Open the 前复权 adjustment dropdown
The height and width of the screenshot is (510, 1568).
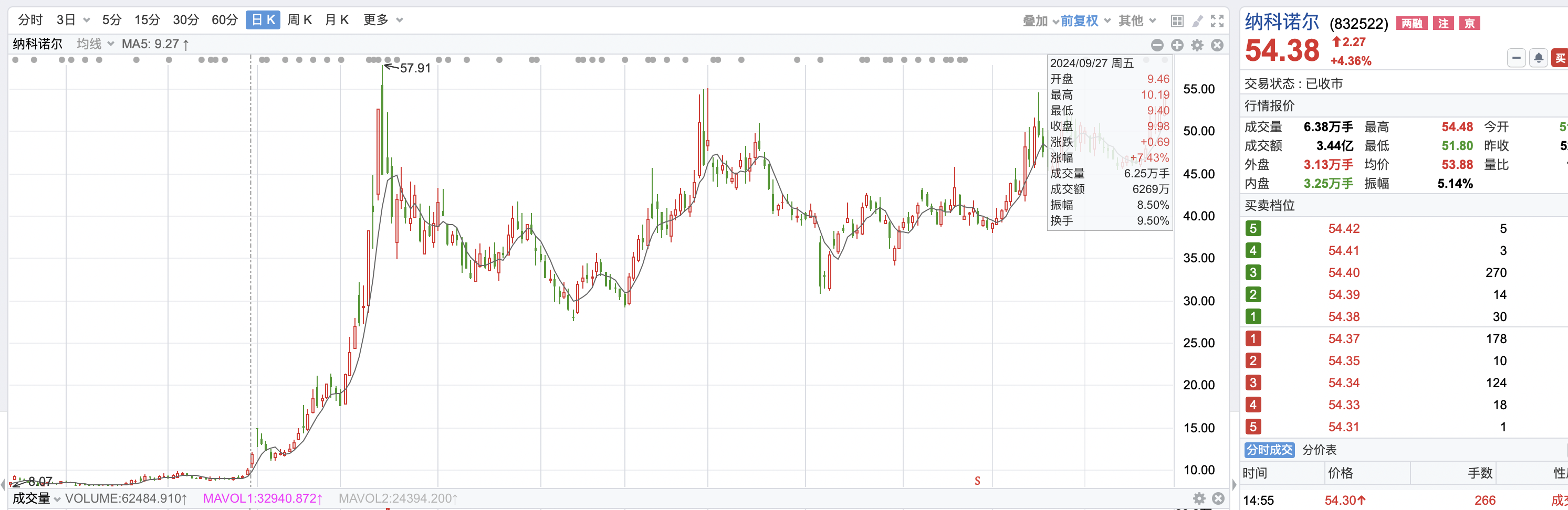[x=1085, y=20]
